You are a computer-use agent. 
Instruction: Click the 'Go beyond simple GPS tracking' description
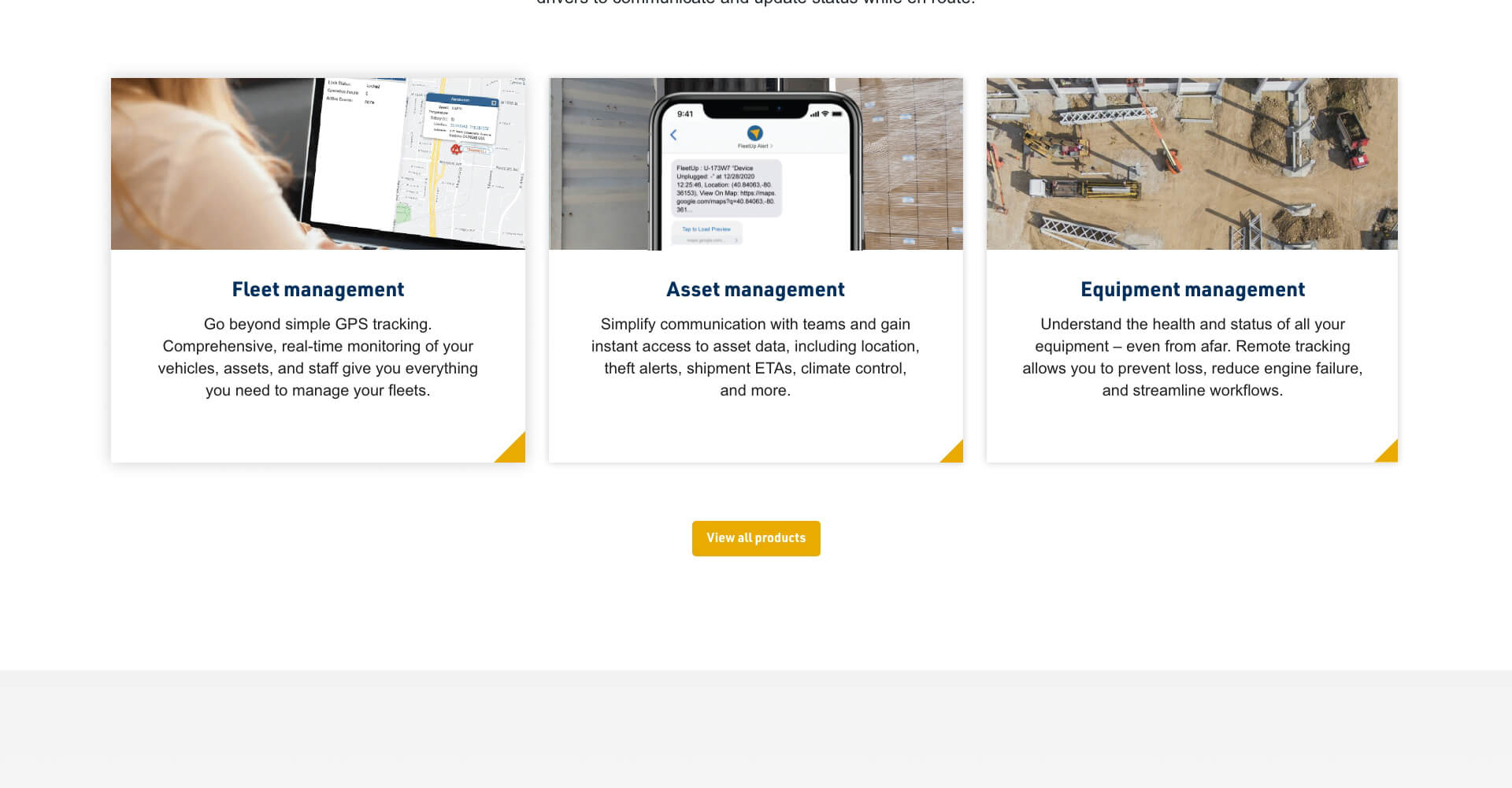[318, 357]
